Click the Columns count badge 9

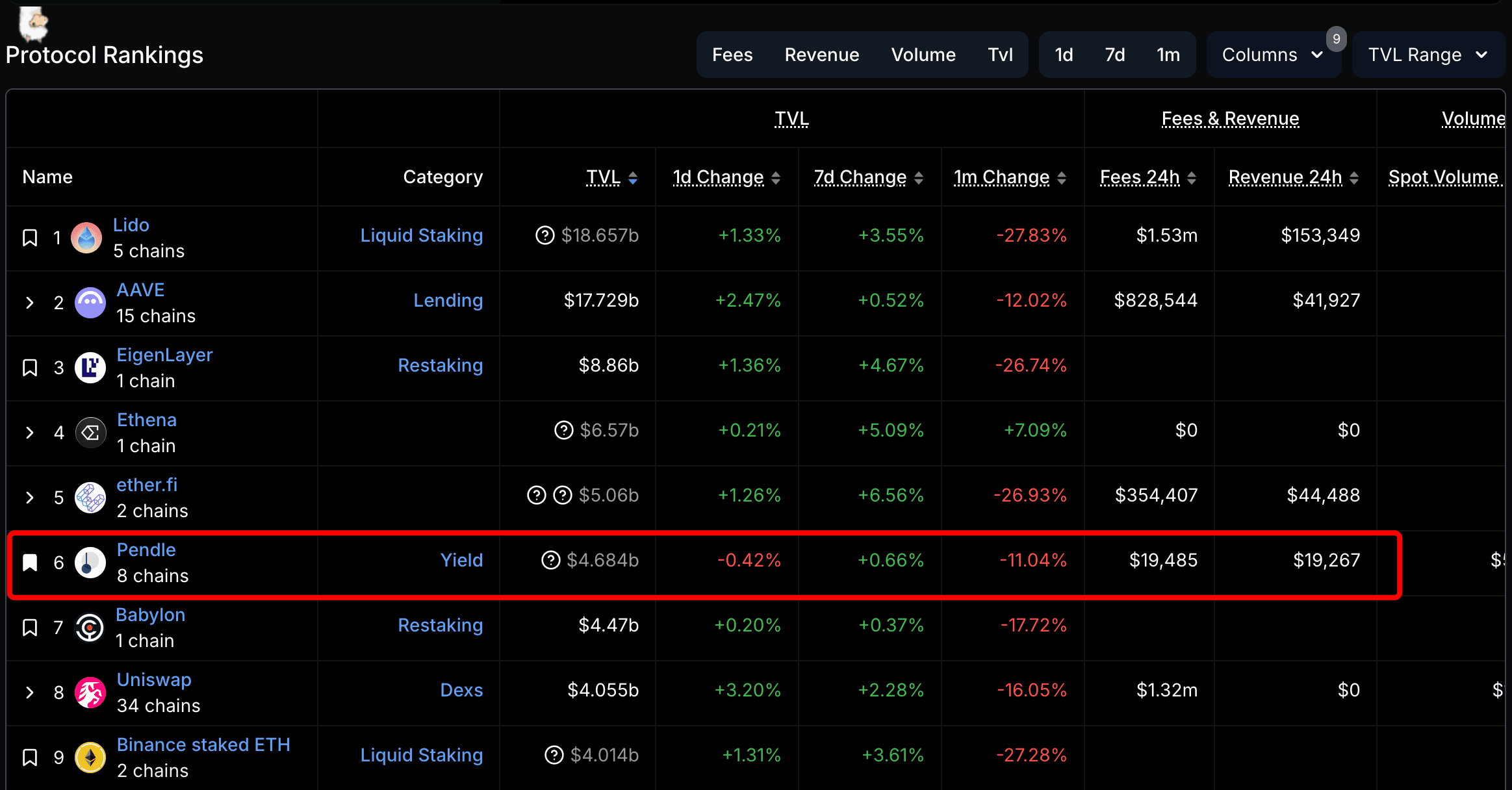pyautogui.click(x=1337, y=39)
